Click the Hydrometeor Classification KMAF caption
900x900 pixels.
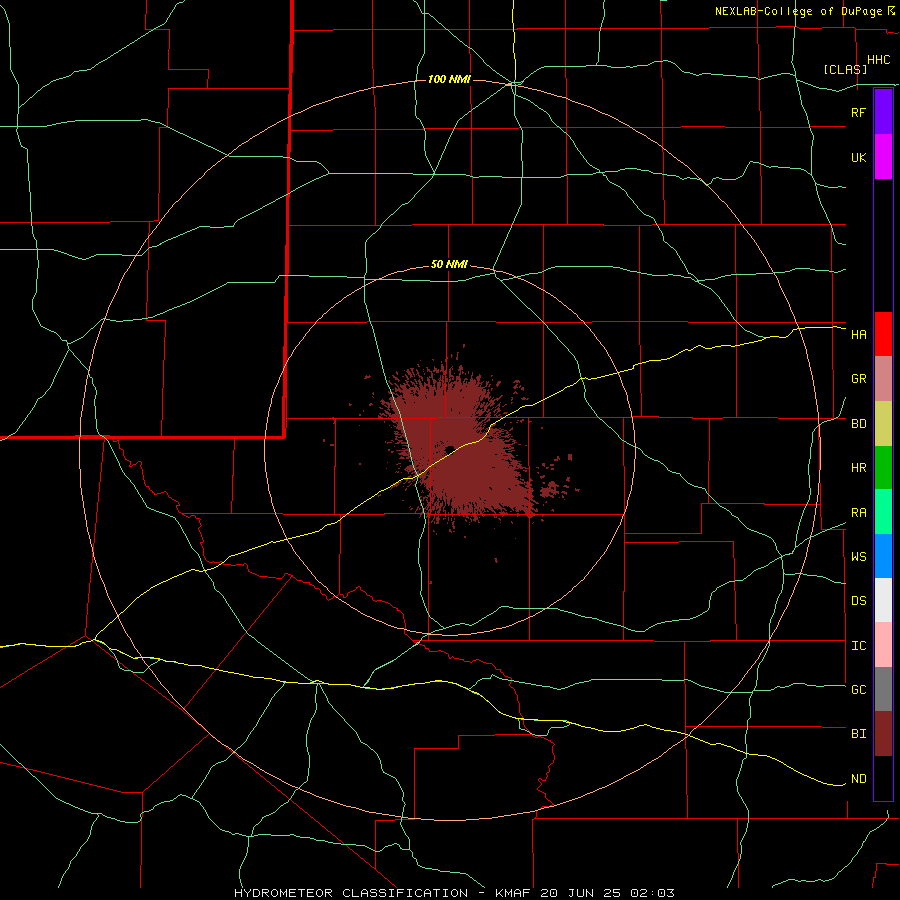[455, 893]
